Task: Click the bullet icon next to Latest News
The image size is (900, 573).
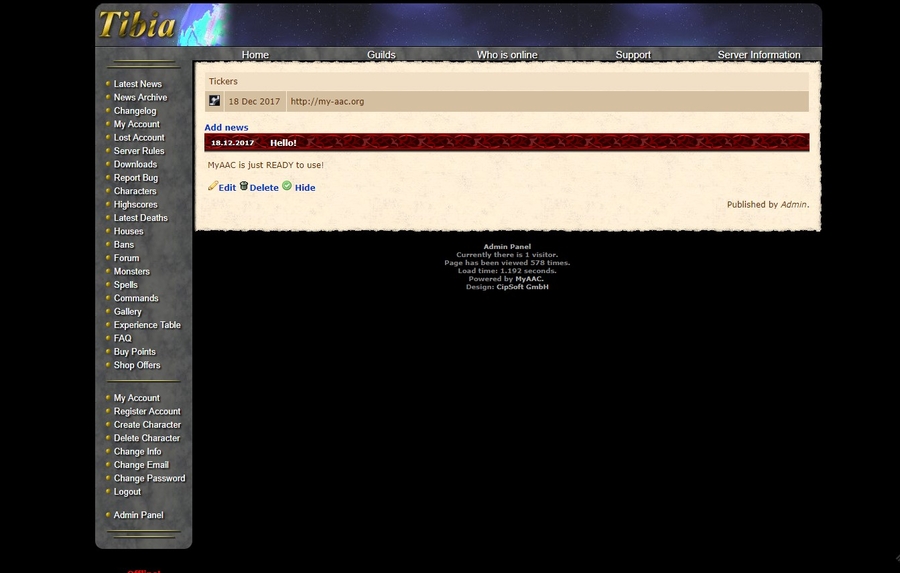Action: point(107,84)
